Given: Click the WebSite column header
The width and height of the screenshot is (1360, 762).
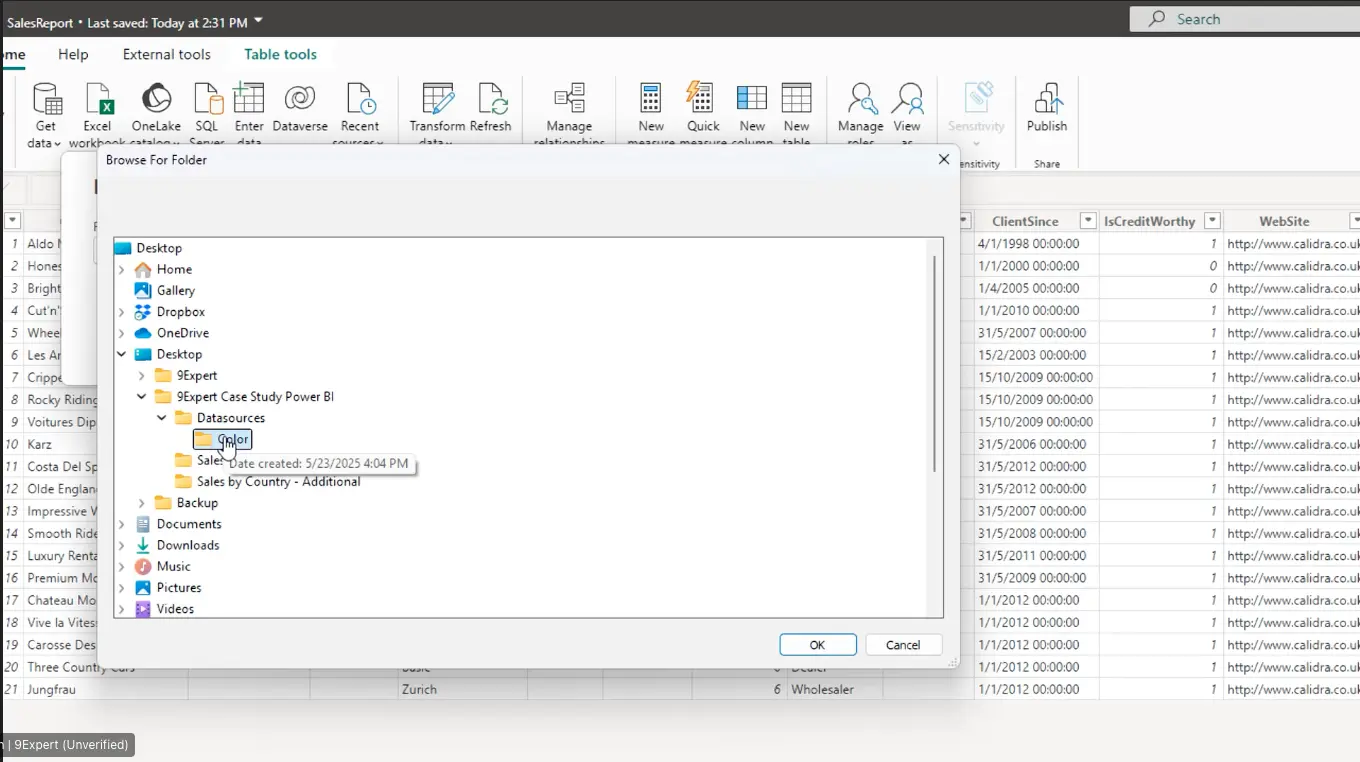Looking at the screenshot, I should pyautogui.click(x=1284, y=221).
